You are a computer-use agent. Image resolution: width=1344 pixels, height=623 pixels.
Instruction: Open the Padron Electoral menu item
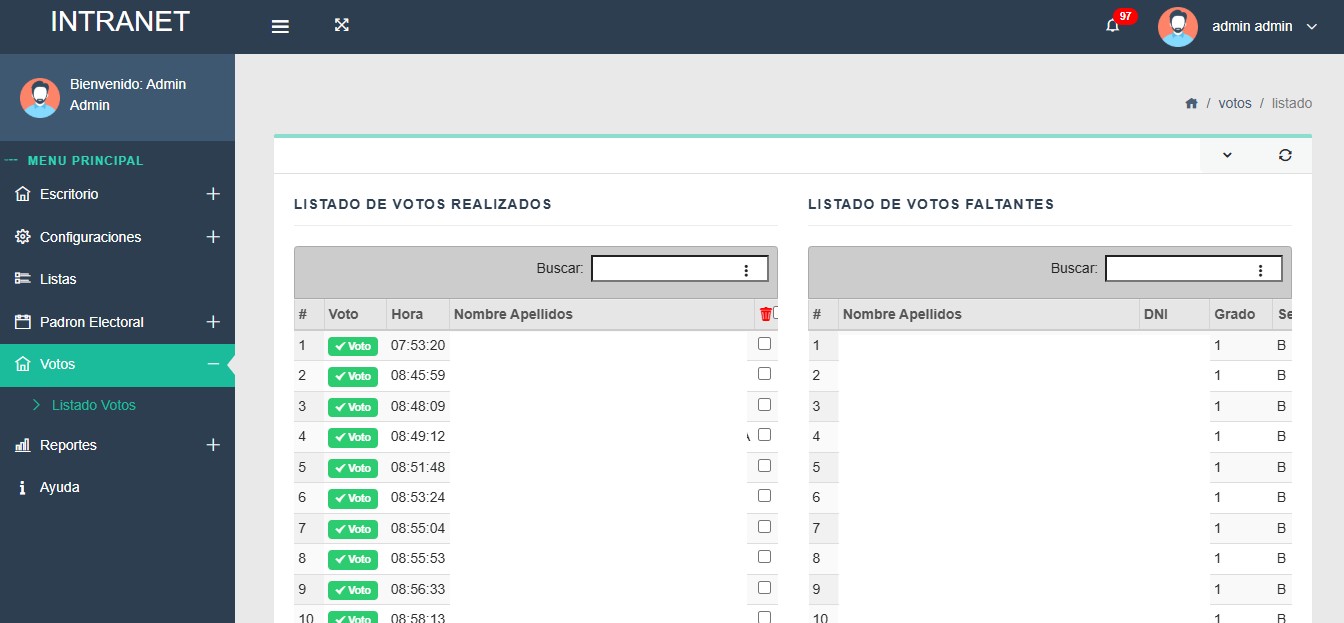(x=117, y=322)
